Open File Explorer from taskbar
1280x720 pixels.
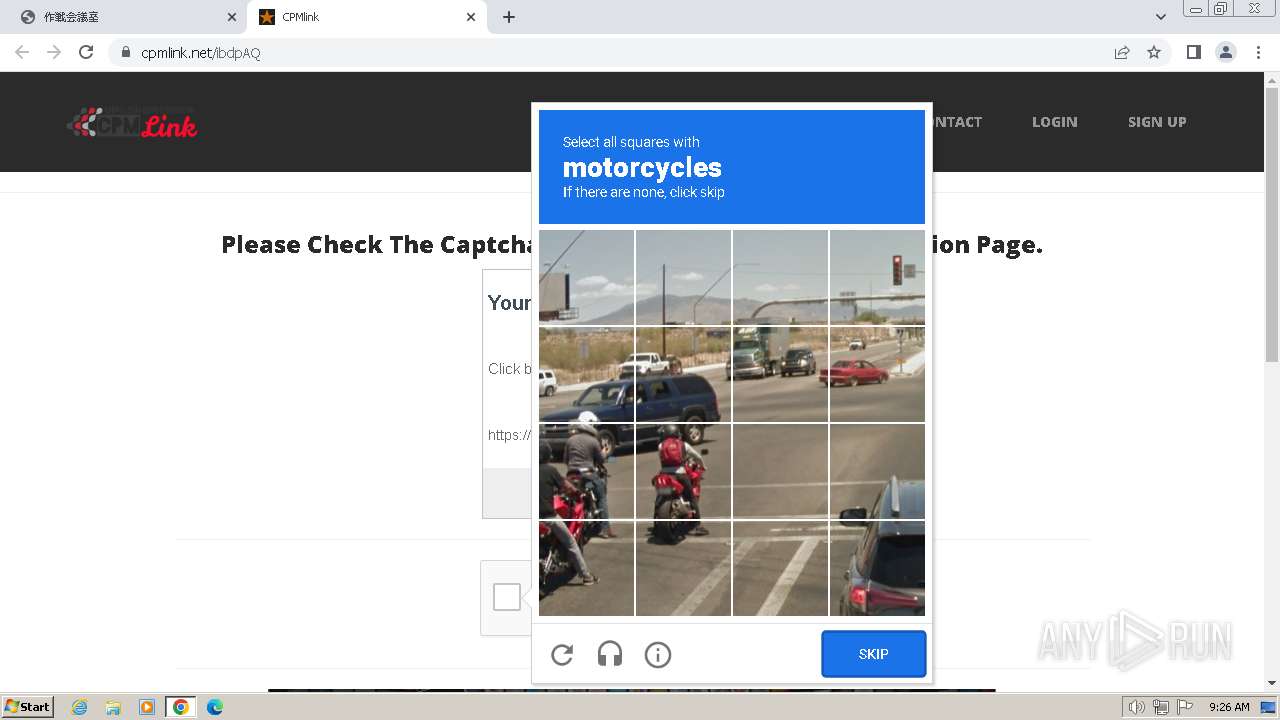[x=113, y=707]
